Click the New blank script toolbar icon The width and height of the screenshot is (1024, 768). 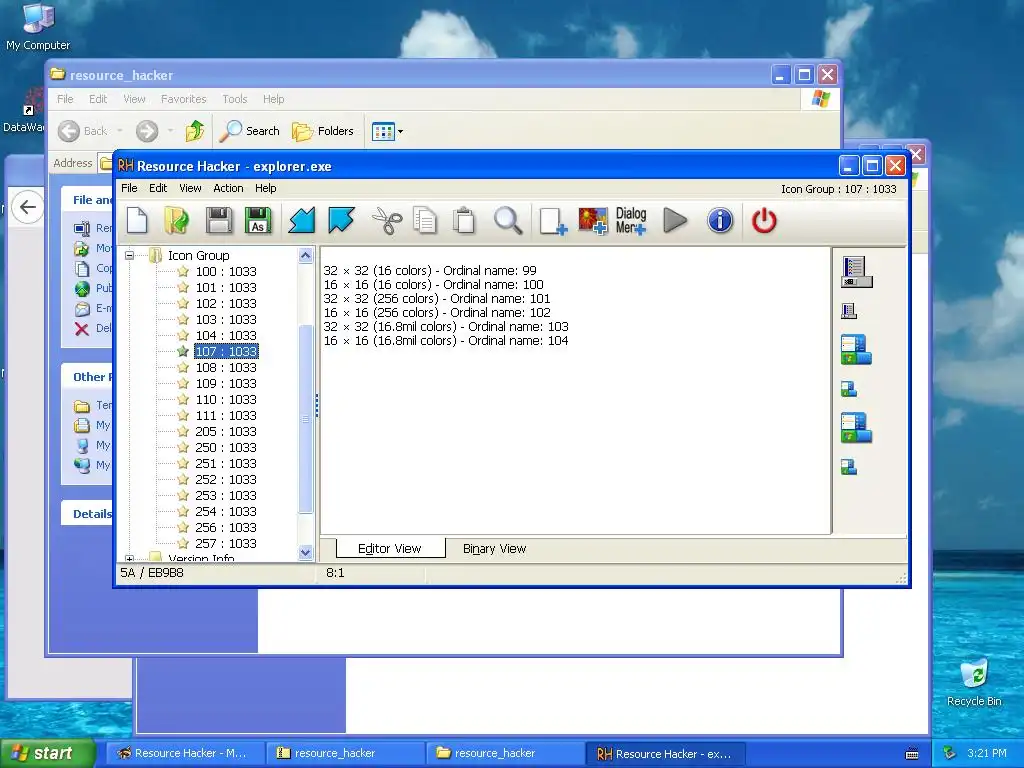pyautogui.click(x=137, y=221)
